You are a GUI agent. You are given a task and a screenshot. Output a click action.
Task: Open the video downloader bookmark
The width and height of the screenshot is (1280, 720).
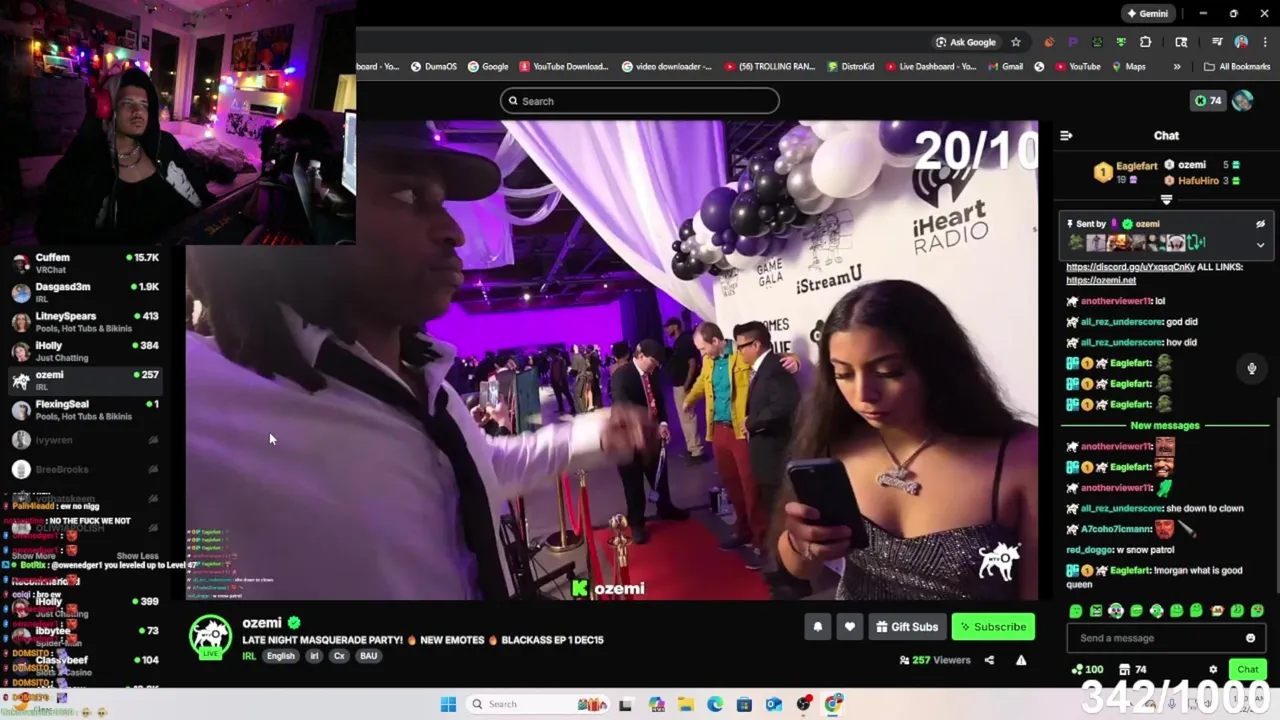pyautogui.click(x=667, y=67)
